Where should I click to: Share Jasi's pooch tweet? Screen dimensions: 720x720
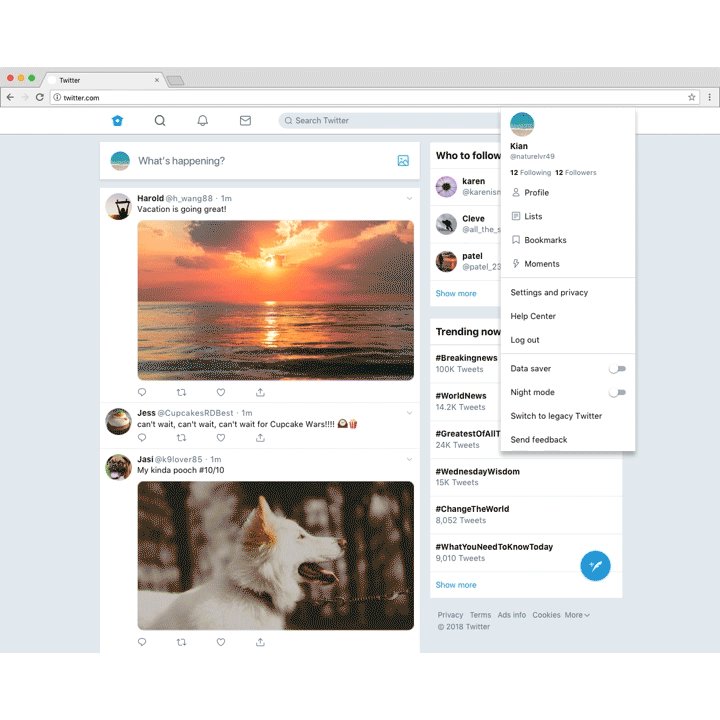tap(260, 642)
